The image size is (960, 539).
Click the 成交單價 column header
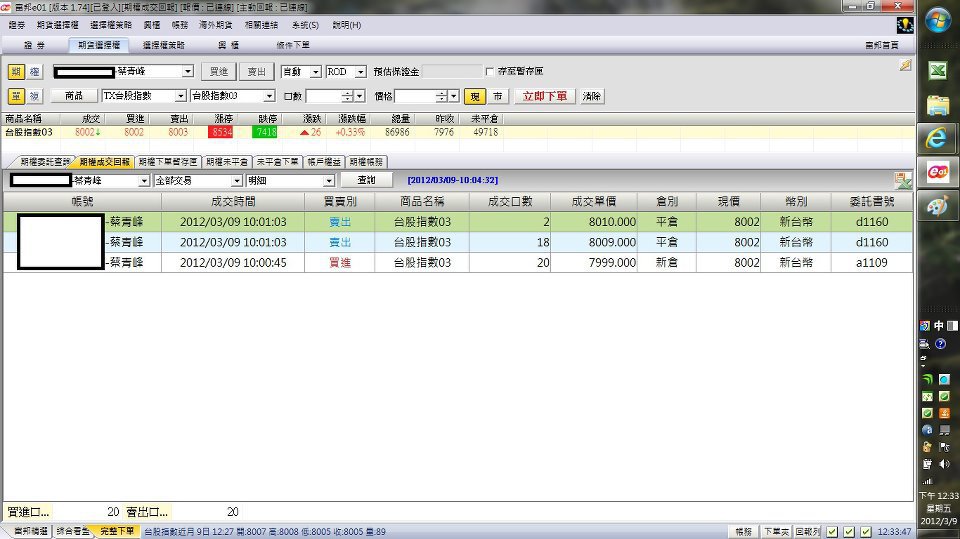click(593, 202)
